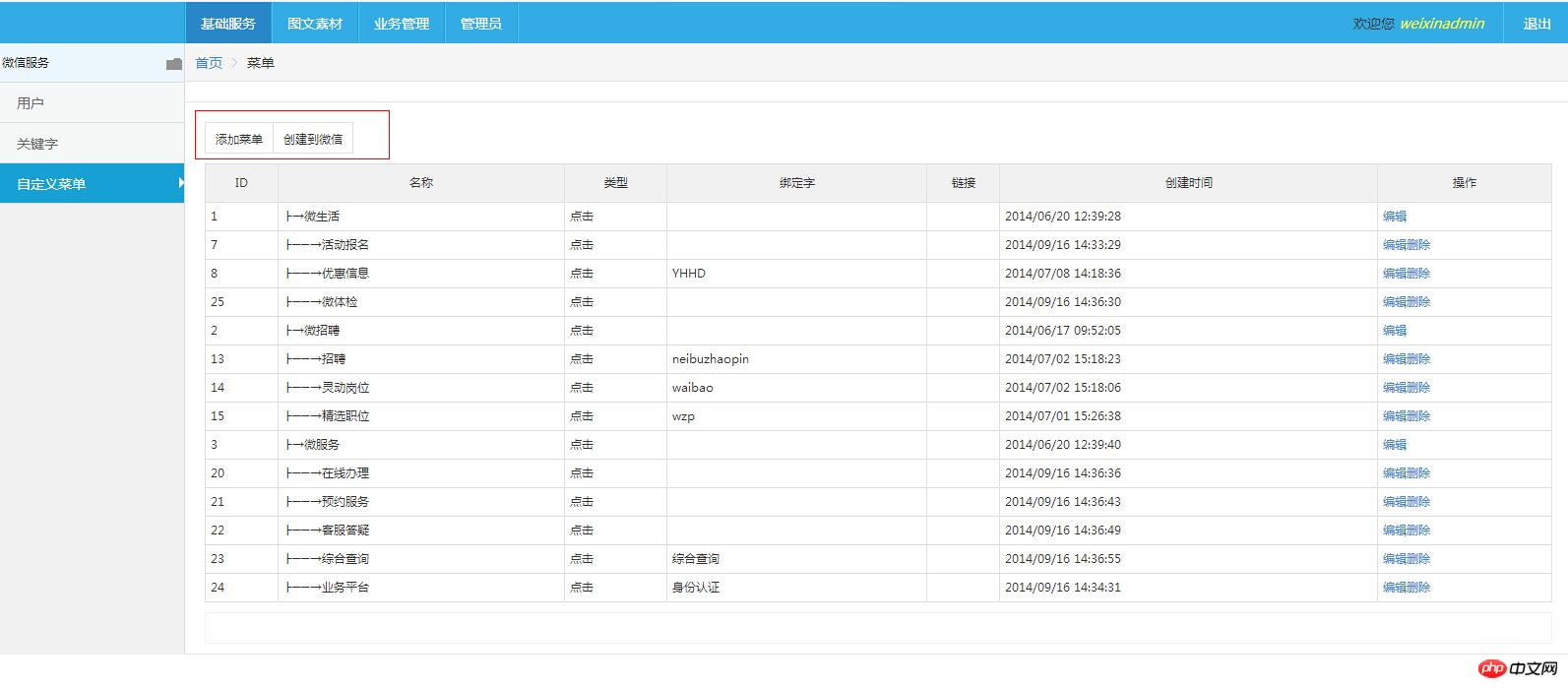The width and height of the screenshot is (1568, 688).
Task: Click the 编辑 link for 微生活
Action: [1395, 217]
